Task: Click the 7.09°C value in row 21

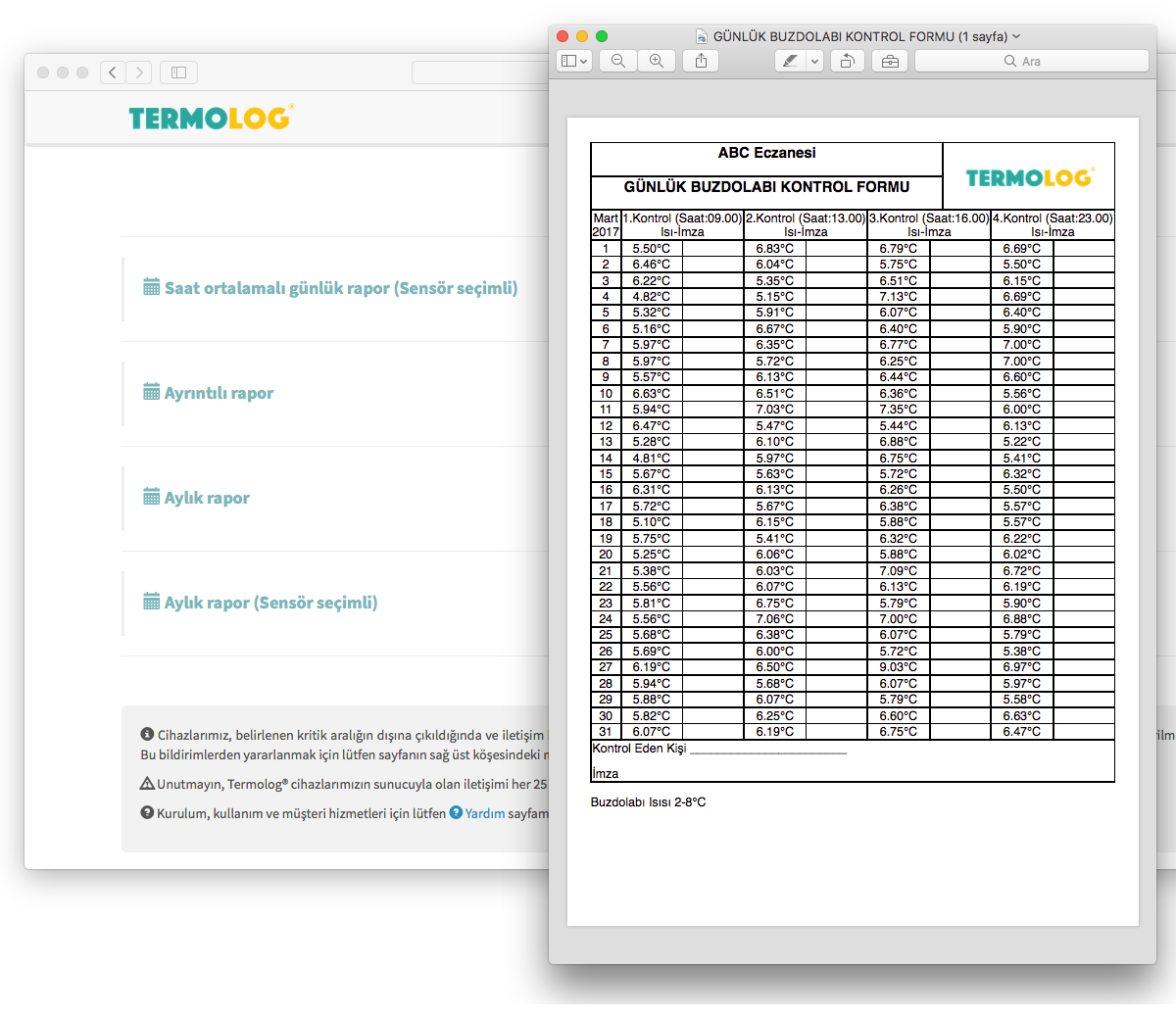Action: pos(899,571)
